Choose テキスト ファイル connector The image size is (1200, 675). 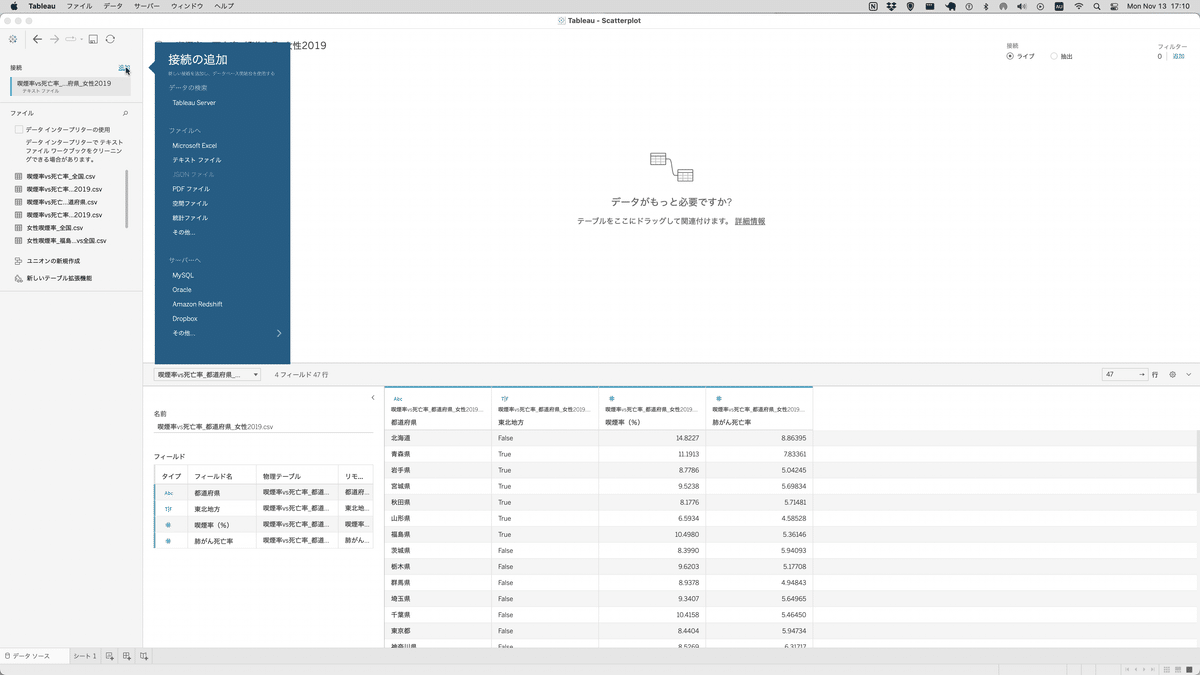click(x=197, y=160)
